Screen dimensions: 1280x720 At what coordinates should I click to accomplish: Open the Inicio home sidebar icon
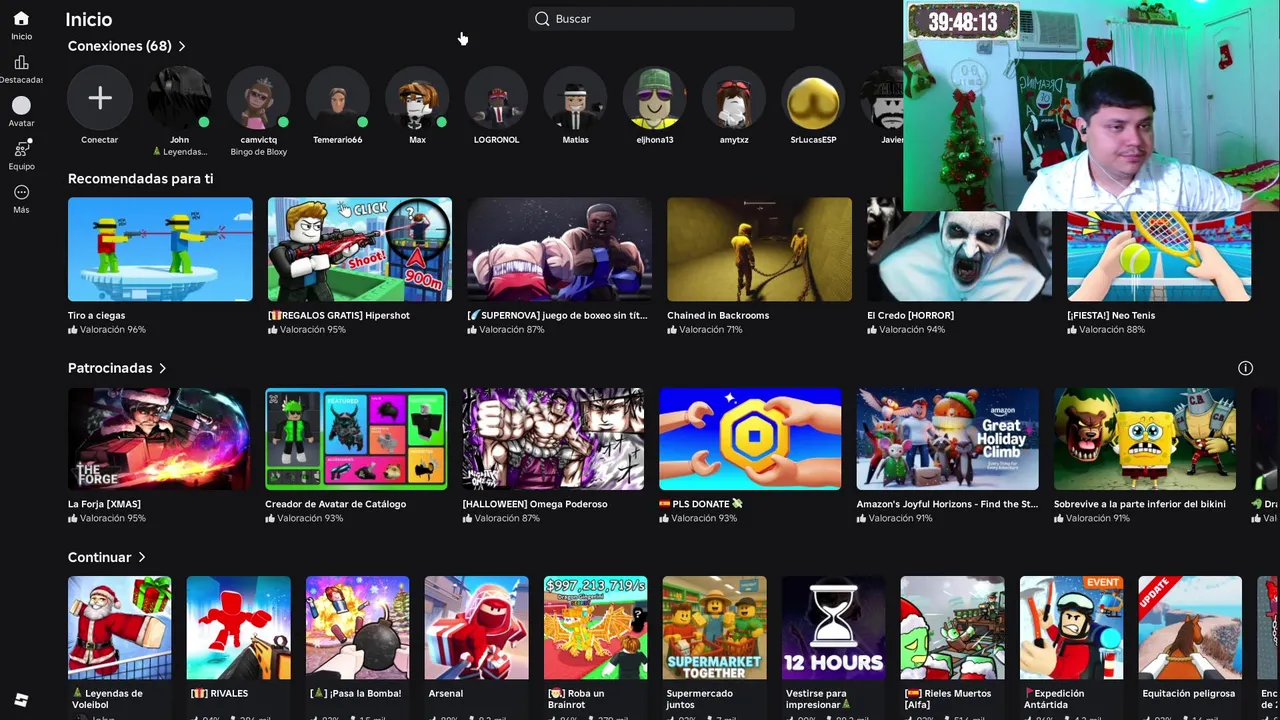21,19
